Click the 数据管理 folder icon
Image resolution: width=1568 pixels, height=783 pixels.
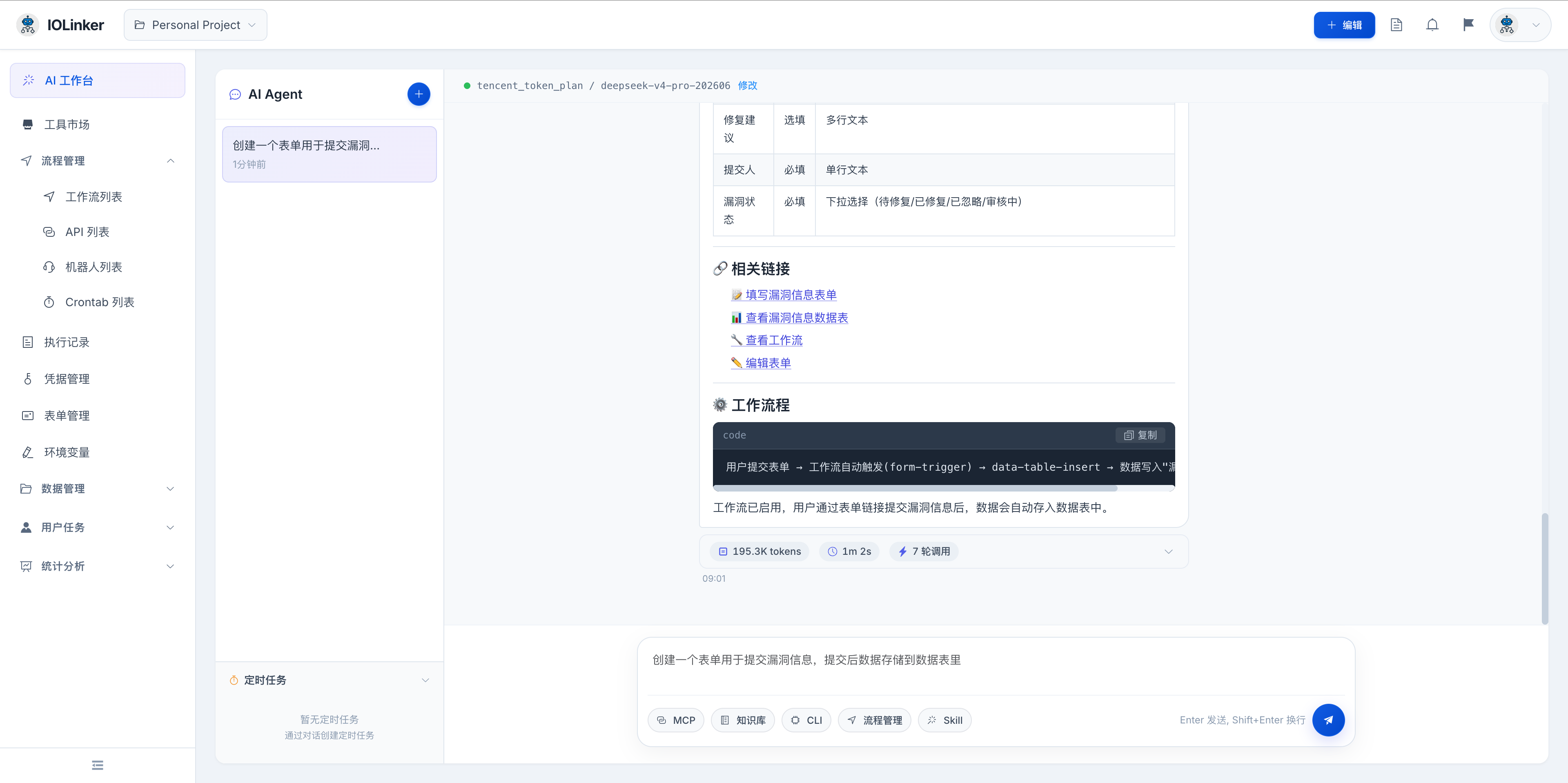coord(26,489)
